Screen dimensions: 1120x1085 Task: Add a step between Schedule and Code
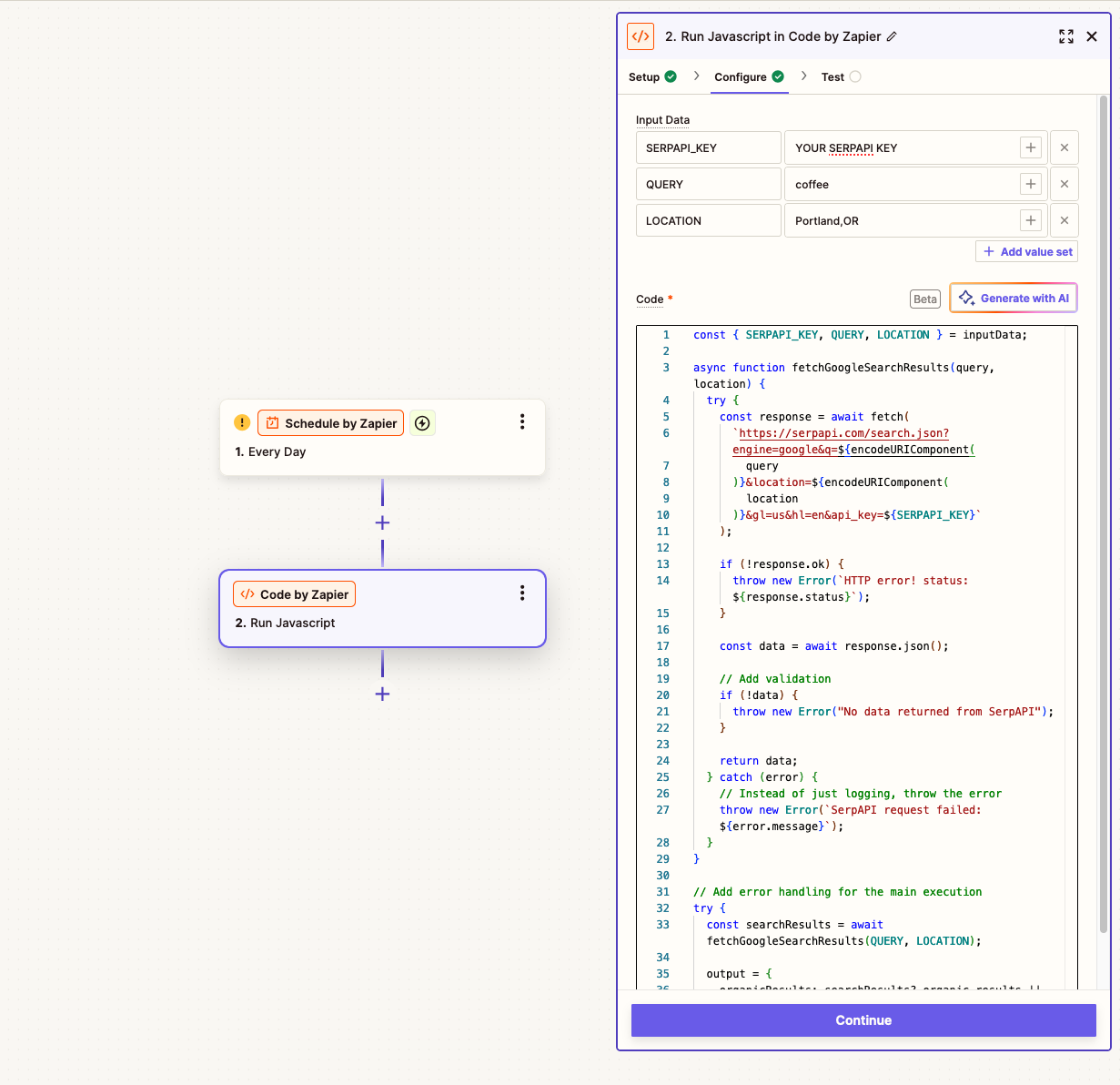click(x=382, y=522)
